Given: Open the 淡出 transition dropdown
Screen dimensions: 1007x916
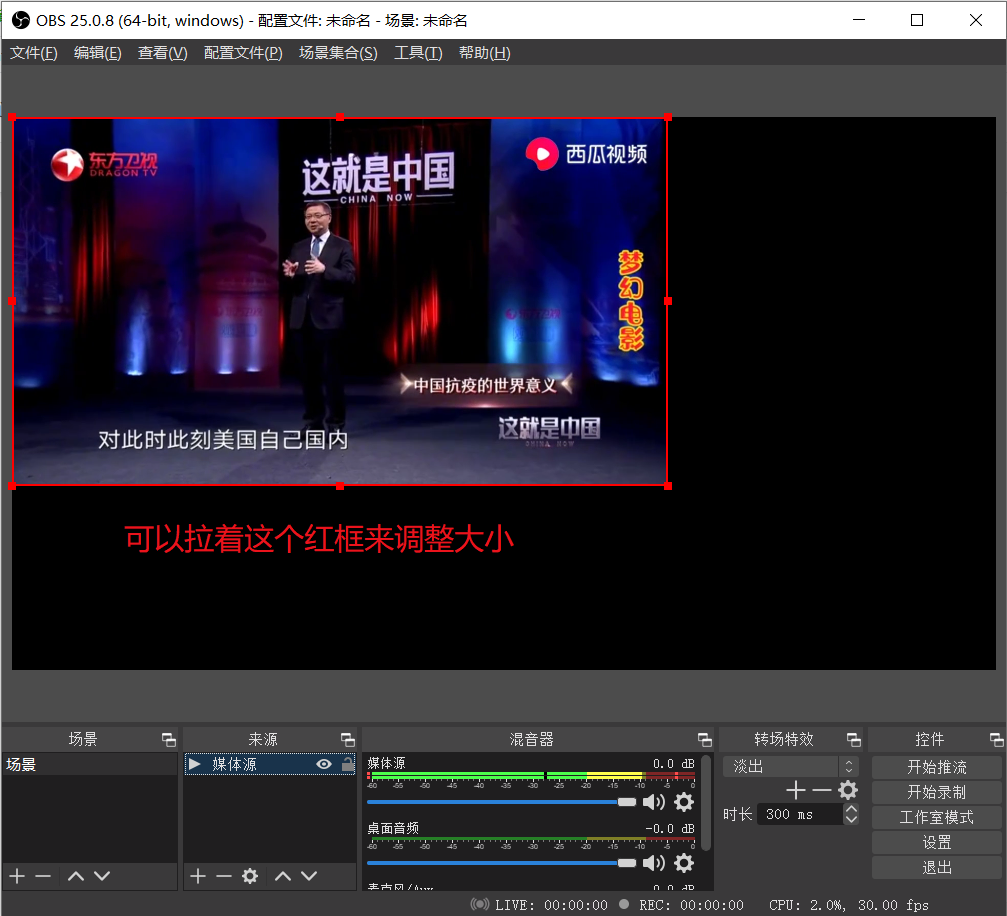Looking at the screenshot, I should tap(791, 766).
